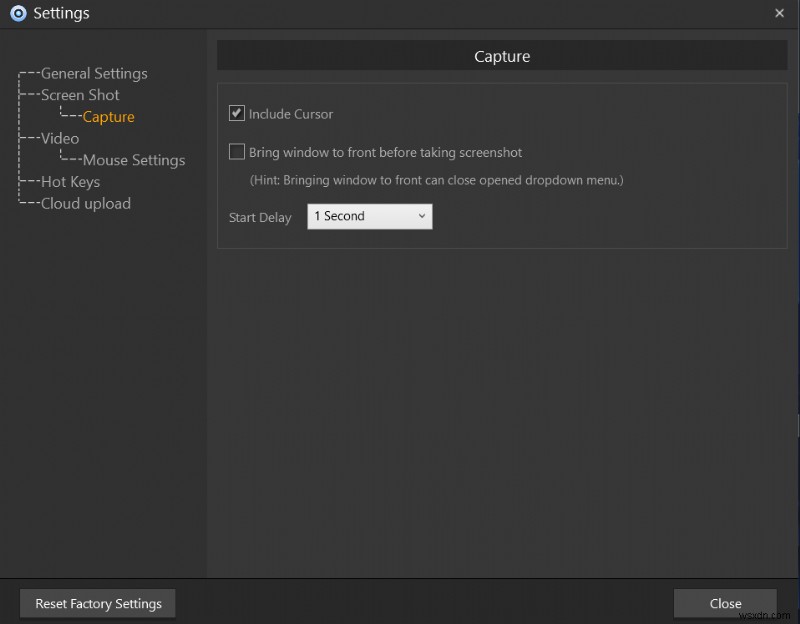This screenshot has height=624, width=800.
Task: Uncheck the Include Cursor option
Action: [237, 112]
